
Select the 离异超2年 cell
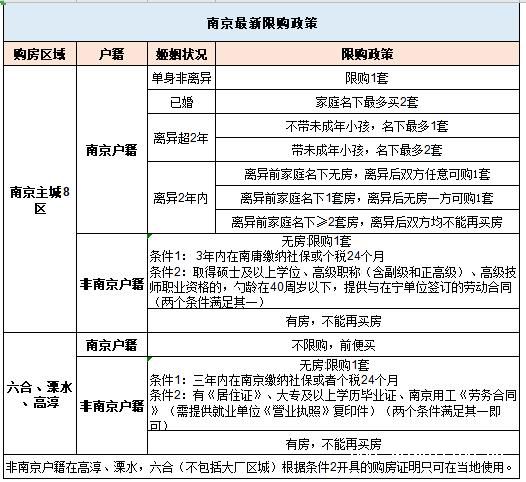point(181,138)
